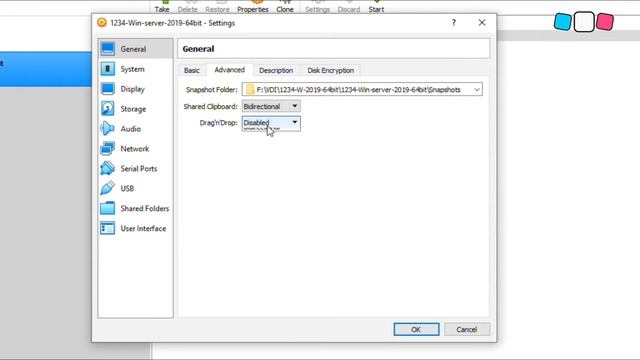Viewport: 640px width, 360px height.
Task: Close the Settings dialog window
Action: [482, 23]
